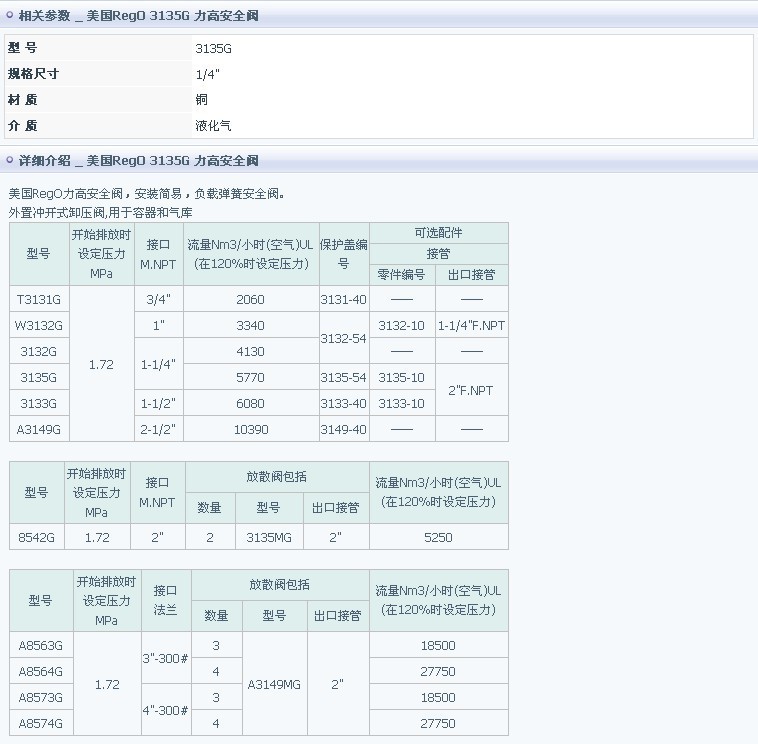Click the 介 质 label
The width and height of the screenshot is (758, 744).
(22, 126)
